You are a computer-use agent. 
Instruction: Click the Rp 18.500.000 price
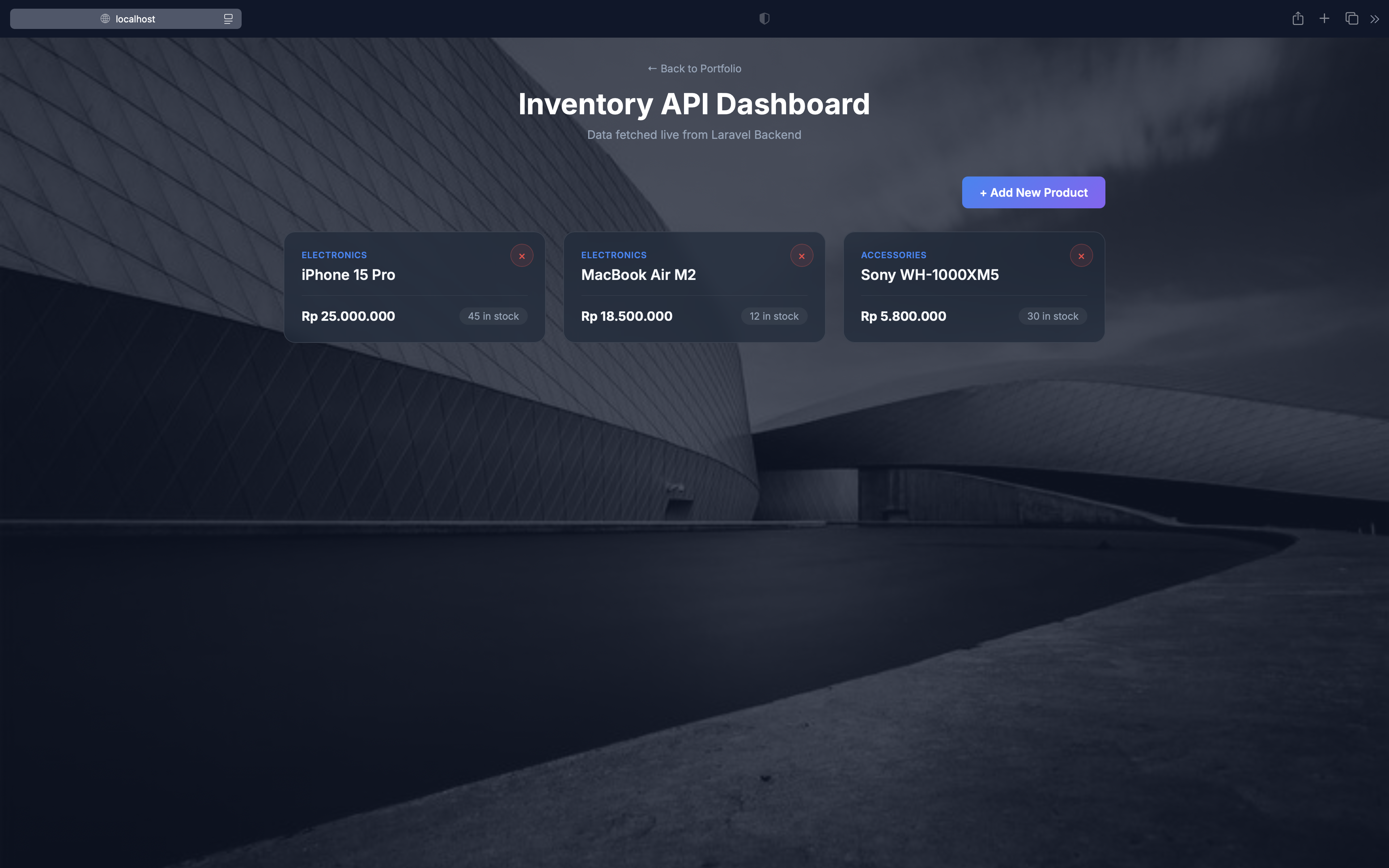click(x=627, y=316)
